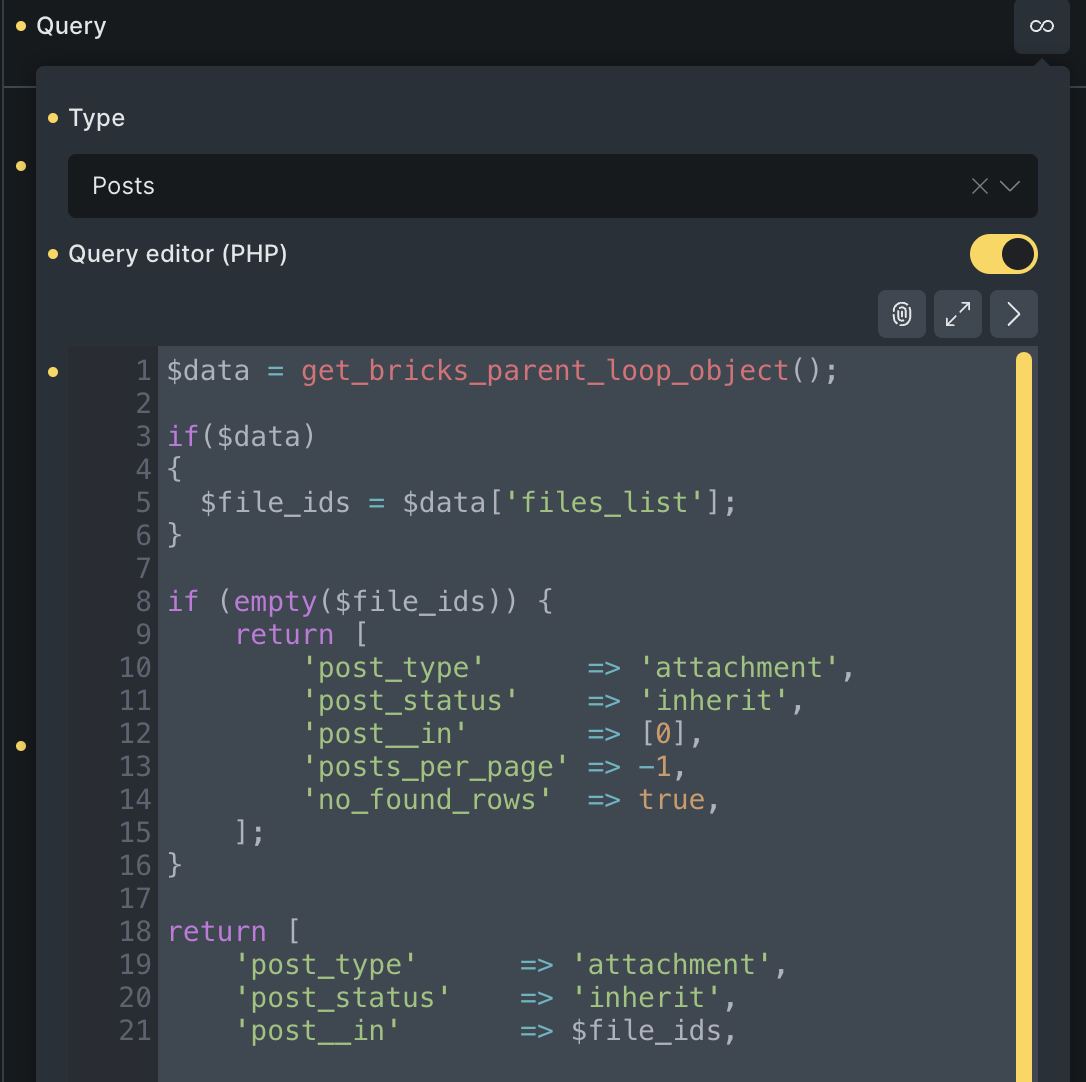Expand the PHP editor to fullscreen
The image size is (1086, 1082).
point(958,315)
